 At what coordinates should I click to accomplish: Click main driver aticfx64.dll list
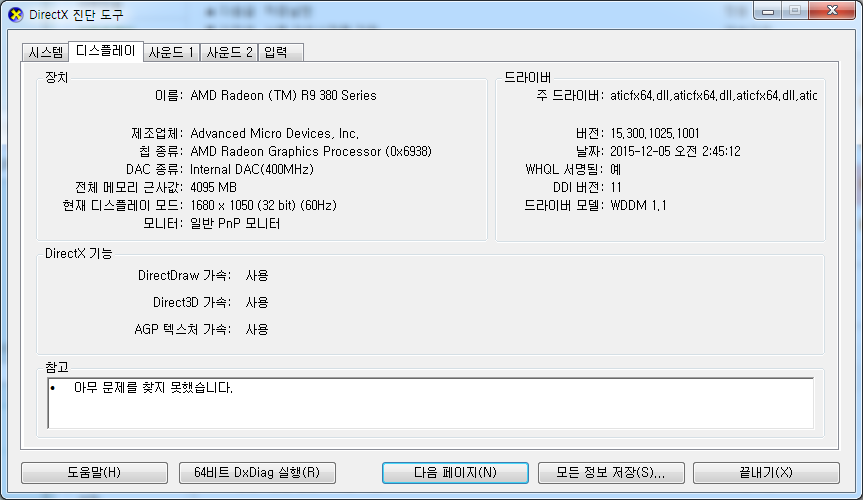point(713,95)
